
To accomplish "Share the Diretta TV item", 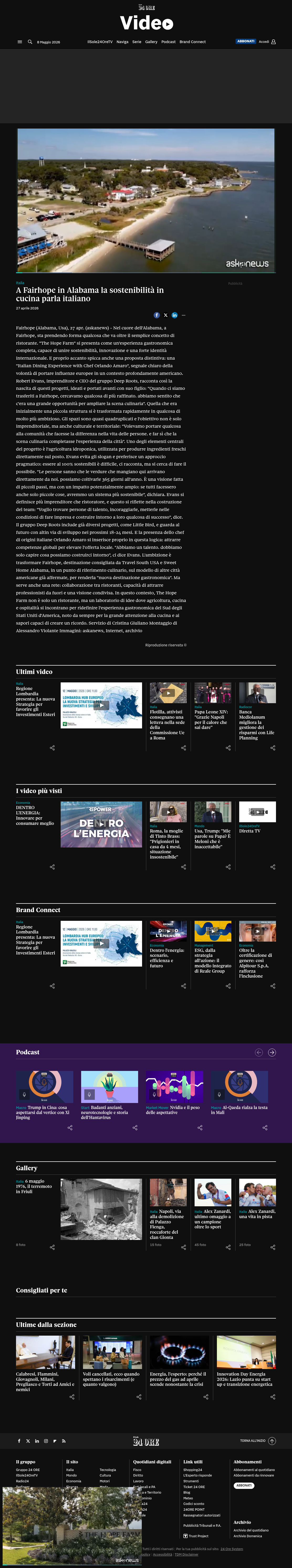I will 273,867.
